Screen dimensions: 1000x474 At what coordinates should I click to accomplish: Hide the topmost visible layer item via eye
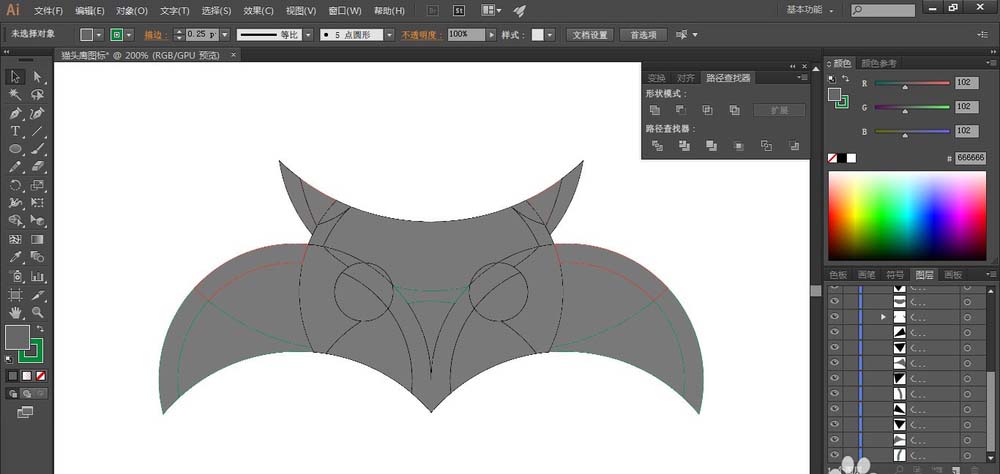836,290
